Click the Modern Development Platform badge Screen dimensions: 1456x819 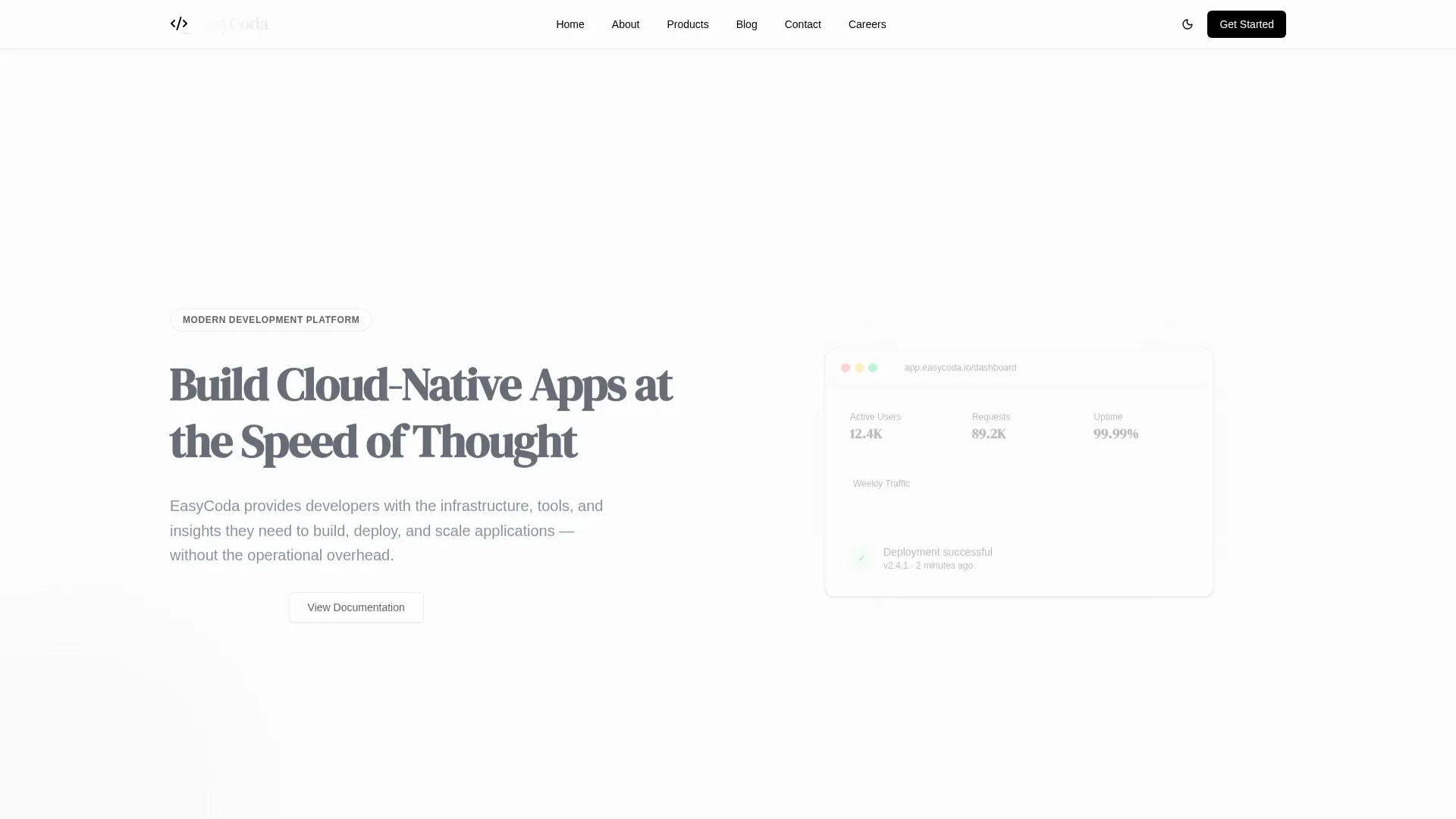[x=271, y=320]
